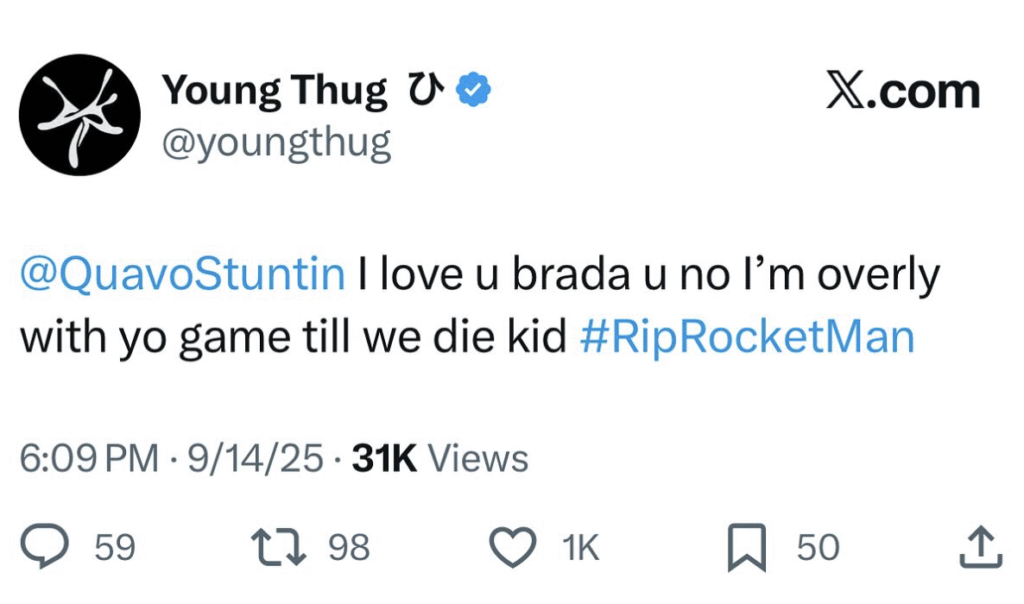Click the 1K likes count
This screenshot has width=1024, height=604.
click(580, 548)
